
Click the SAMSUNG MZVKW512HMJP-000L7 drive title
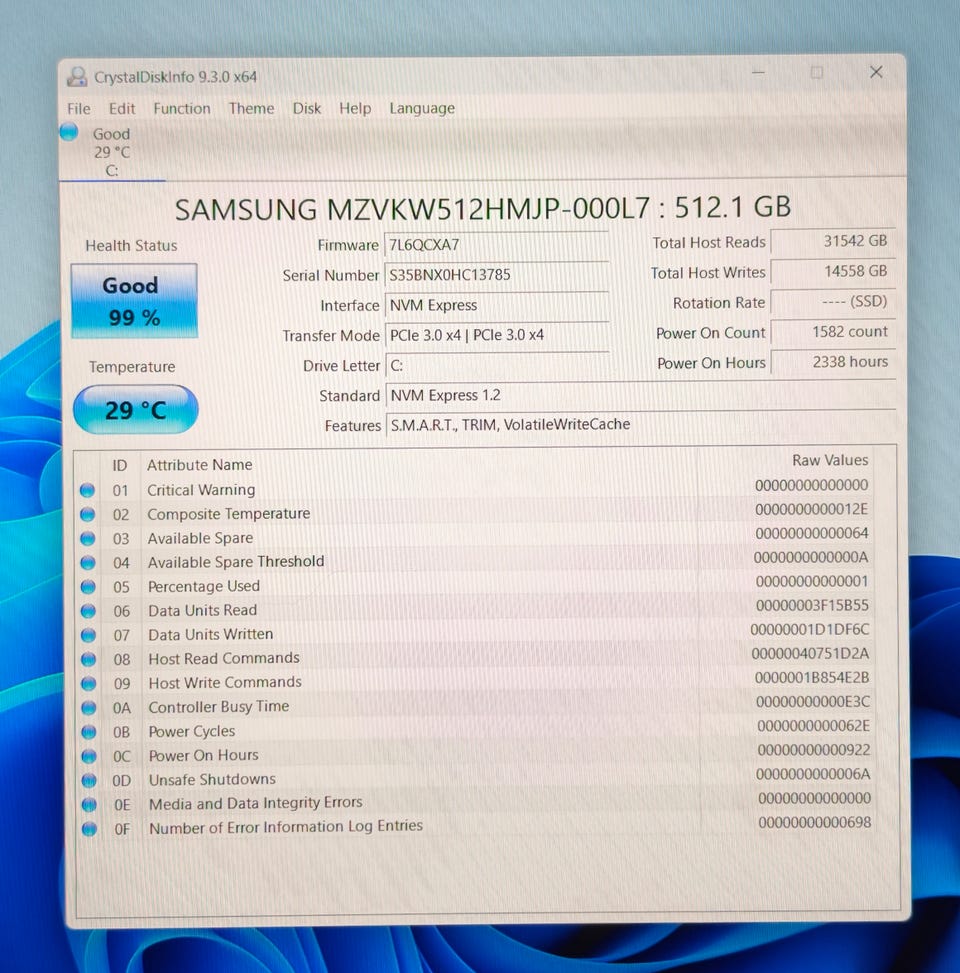(482, 208)
